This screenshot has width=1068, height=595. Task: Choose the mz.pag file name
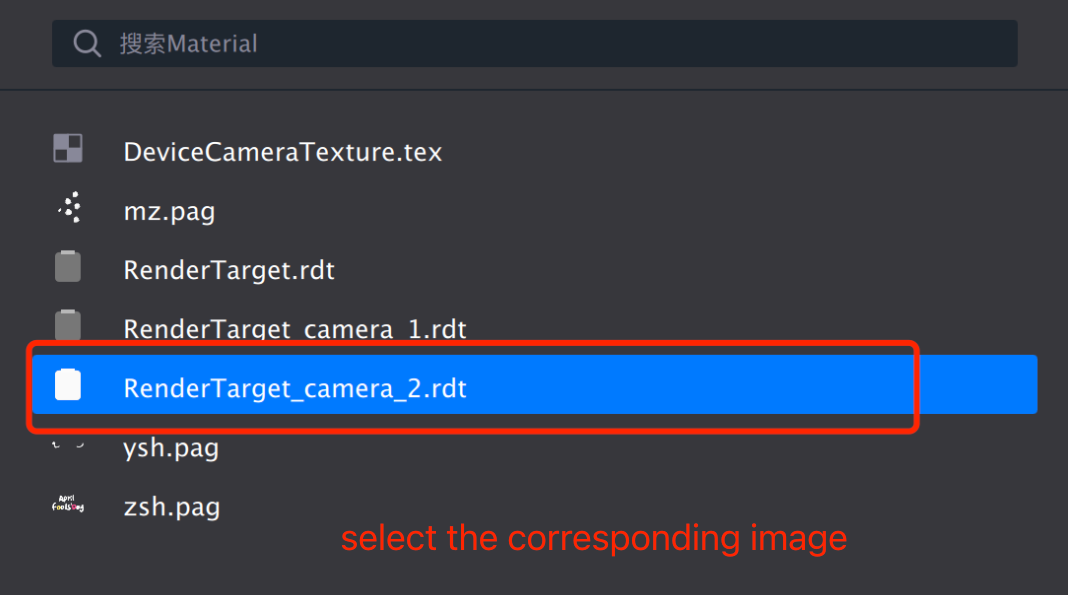coord(169,211)
